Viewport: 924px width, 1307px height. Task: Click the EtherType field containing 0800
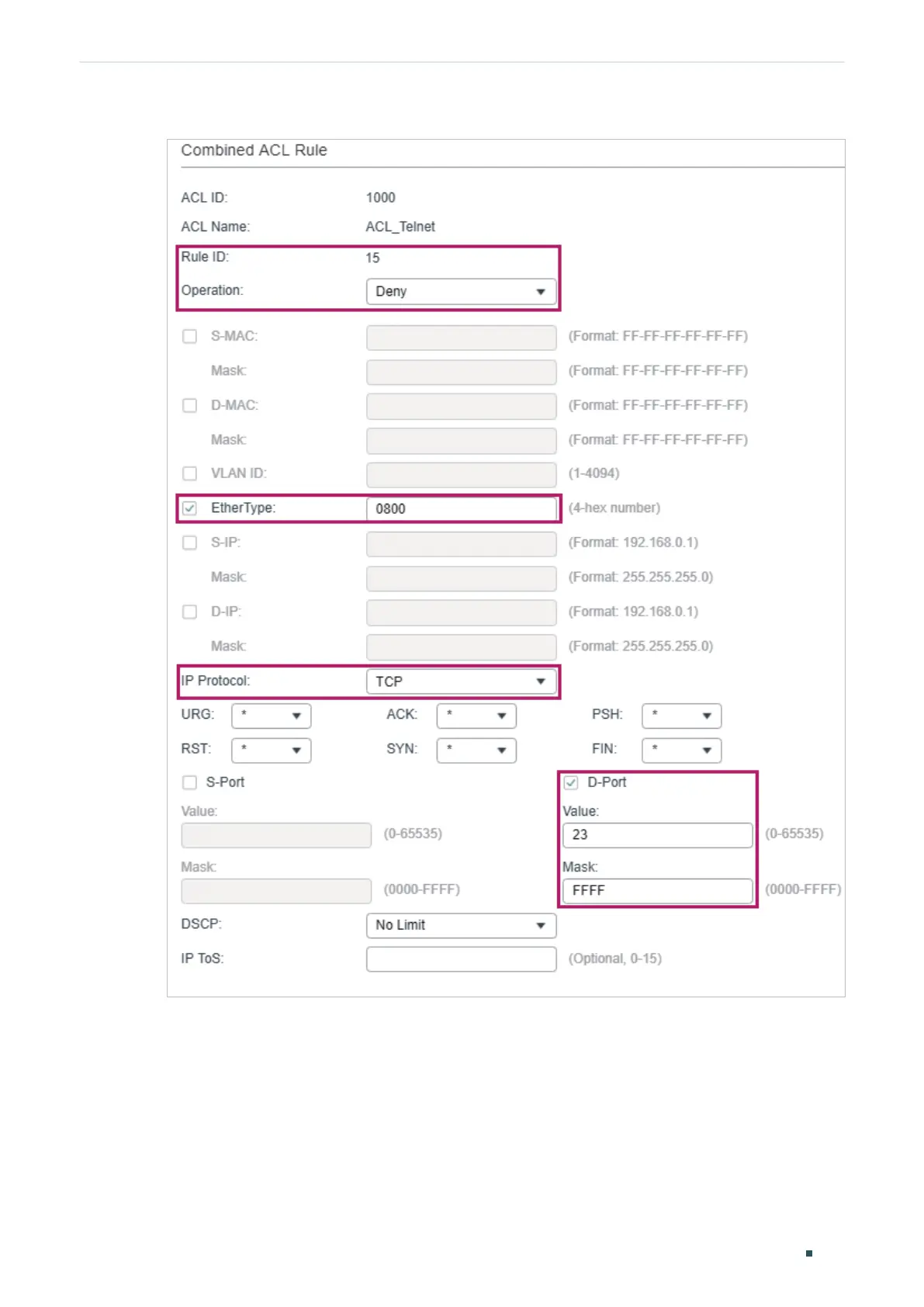pyautogui.click(x=461, y=508)
